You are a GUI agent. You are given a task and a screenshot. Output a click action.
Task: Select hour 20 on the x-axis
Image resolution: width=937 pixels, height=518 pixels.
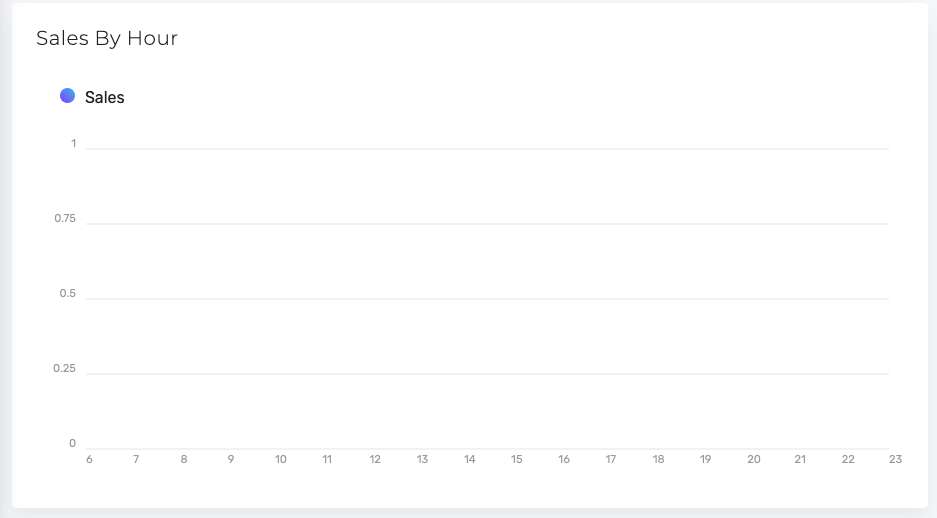tap(754, 459)
